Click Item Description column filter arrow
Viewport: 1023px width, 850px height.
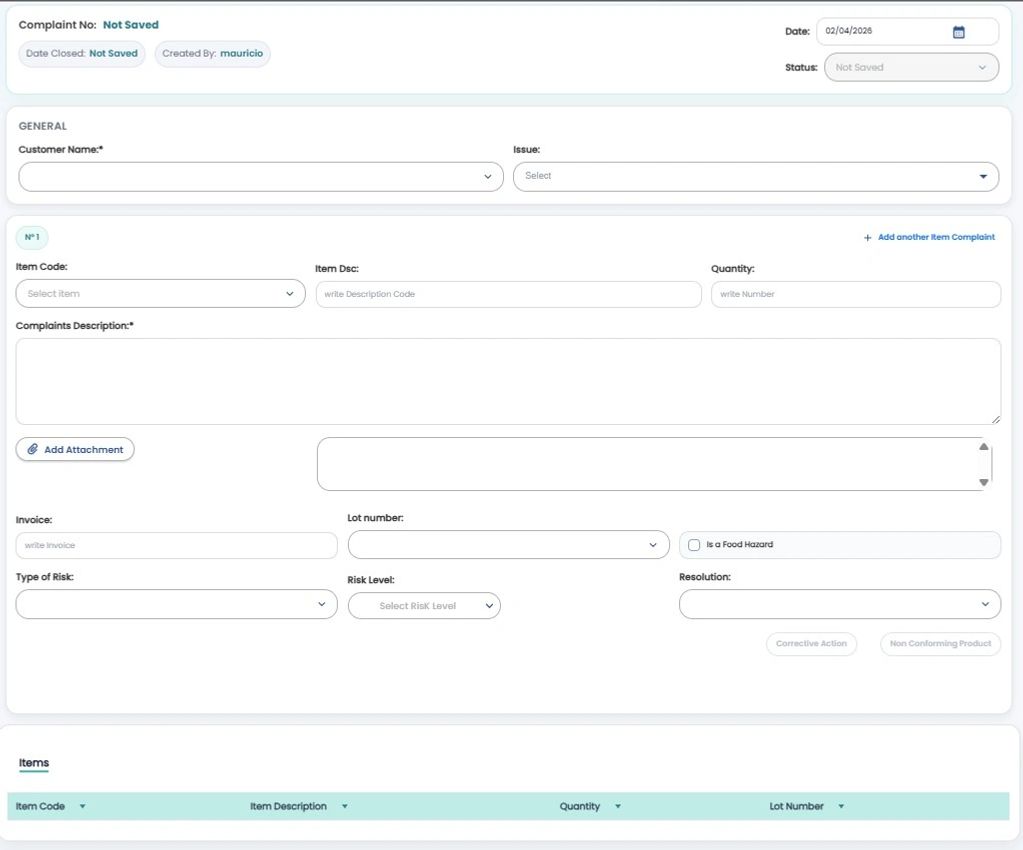[x=344, y=806]
